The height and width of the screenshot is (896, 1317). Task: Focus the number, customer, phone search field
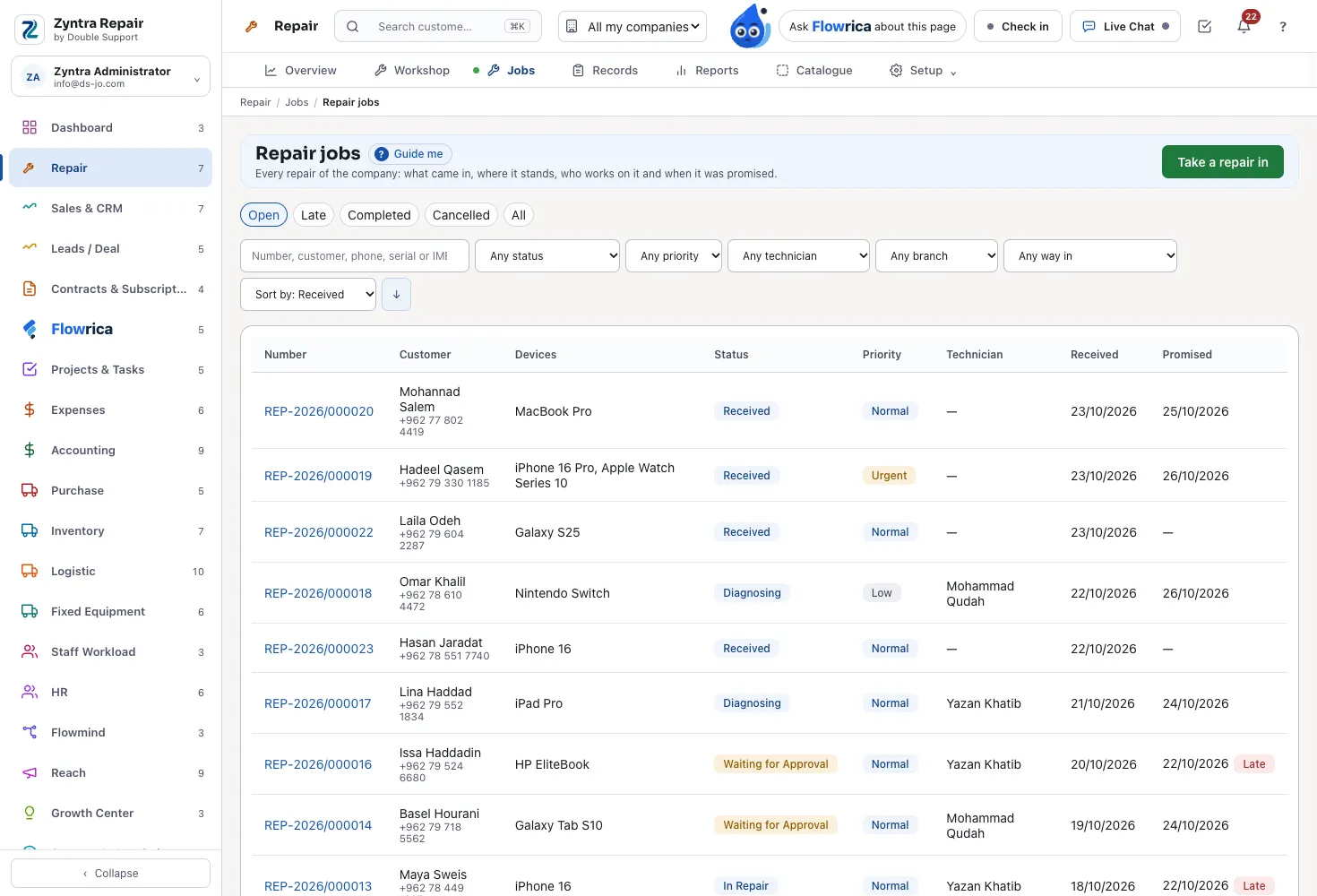pyautogui.click(x=355, y=255)
